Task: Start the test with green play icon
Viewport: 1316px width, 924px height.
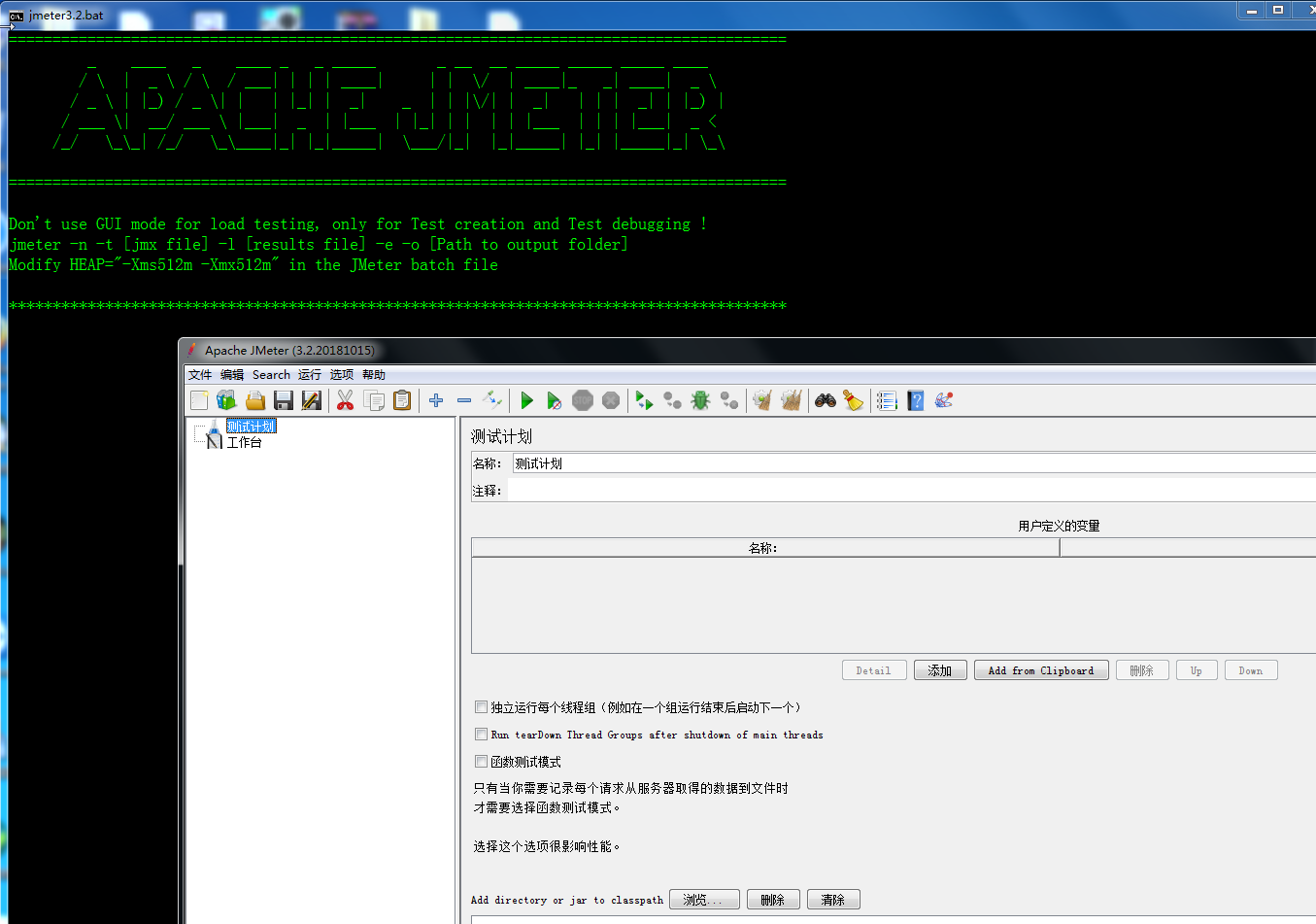Action: pyautogui.click(x=526, y=400)
